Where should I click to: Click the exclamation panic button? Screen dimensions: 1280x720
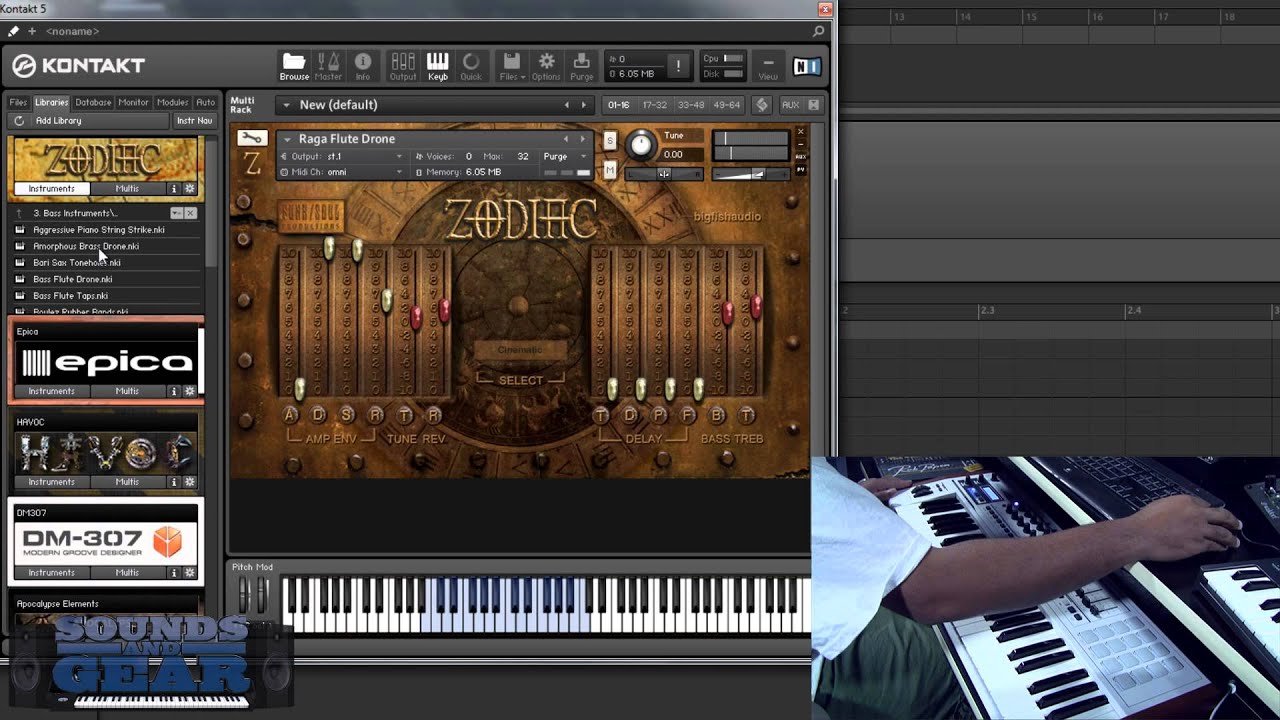click(x=678, y=66)
